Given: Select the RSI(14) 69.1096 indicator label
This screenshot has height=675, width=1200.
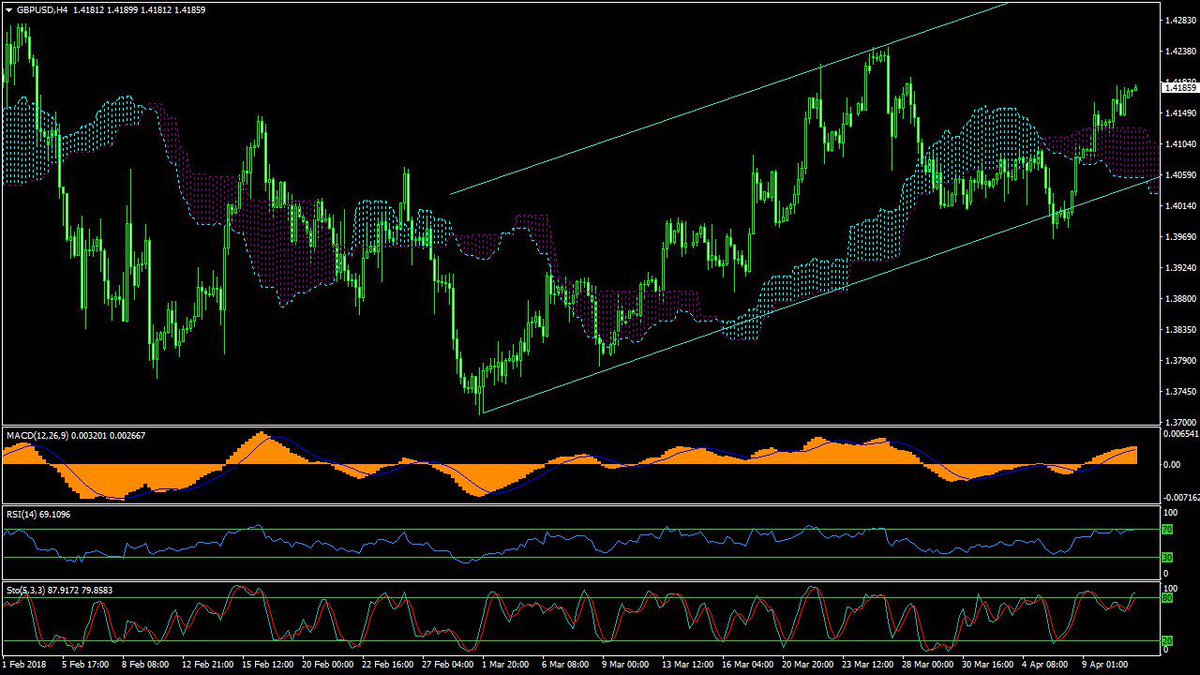Looking at the screenshot, I should click(x=38, y=516).
